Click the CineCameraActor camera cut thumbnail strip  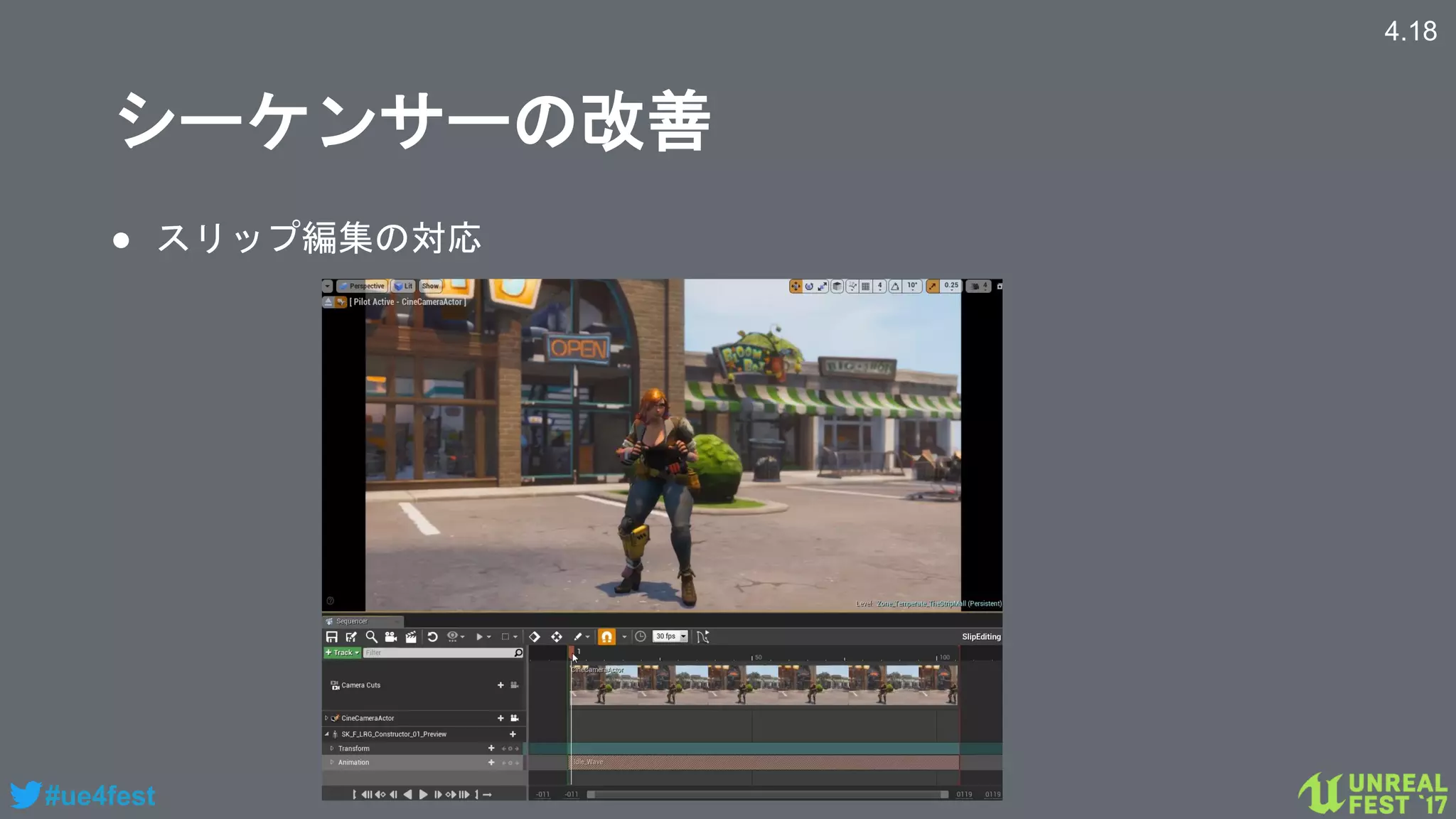pyautogui.click(x=764, y=685)
